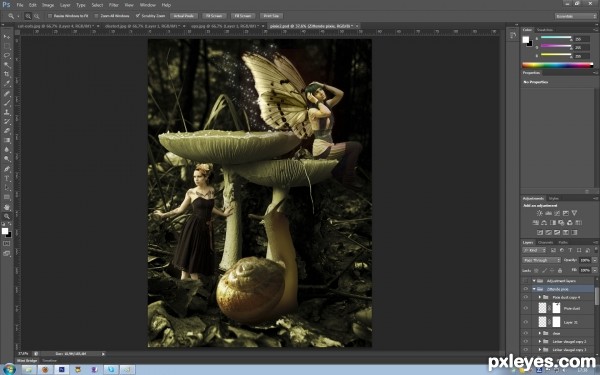
Task: Open the File menu
Action: click(20, 5)
